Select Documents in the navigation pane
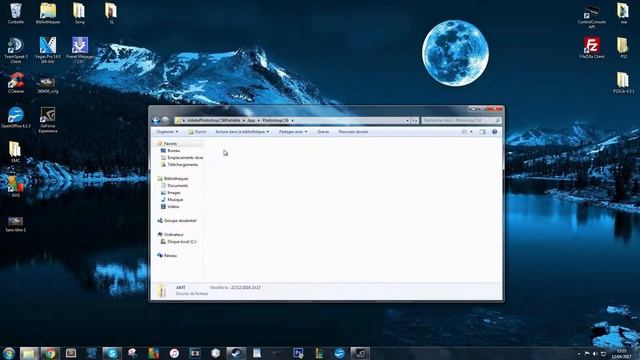Viewport: 640px width, 360px height. [174, 186]
